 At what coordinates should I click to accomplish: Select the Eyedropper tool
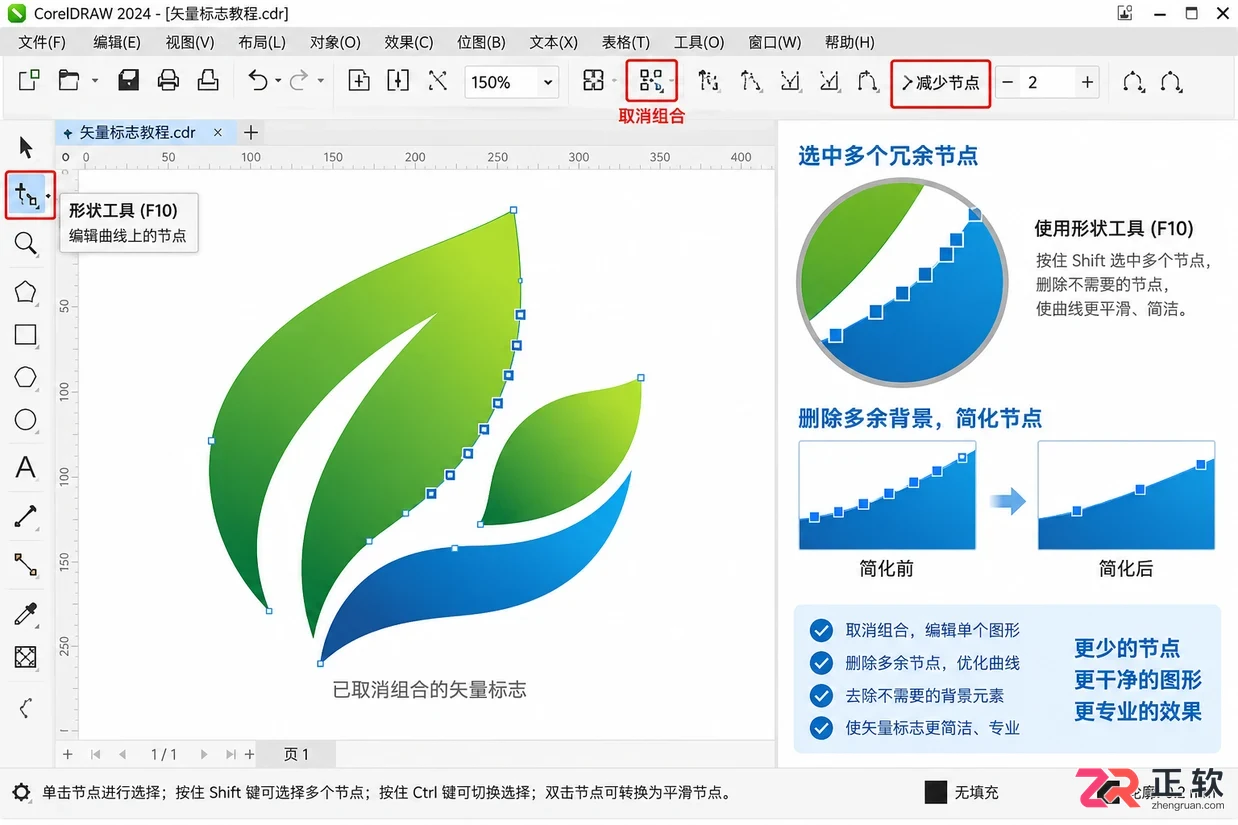click(x=26, y=614)
